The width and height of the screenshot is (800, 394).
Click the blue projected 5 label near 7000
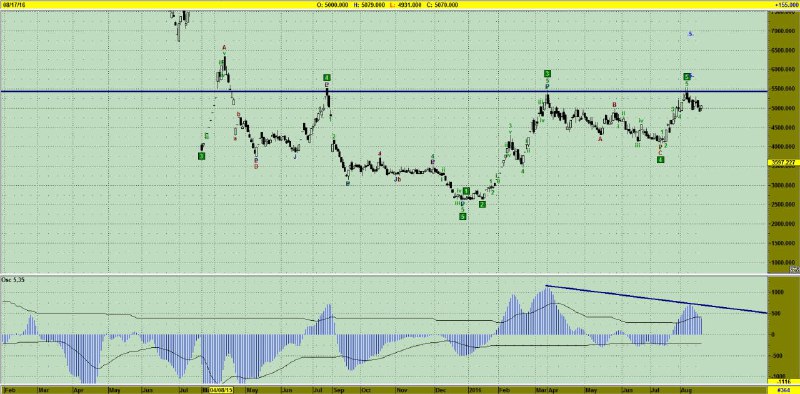[x=690, y=34]
